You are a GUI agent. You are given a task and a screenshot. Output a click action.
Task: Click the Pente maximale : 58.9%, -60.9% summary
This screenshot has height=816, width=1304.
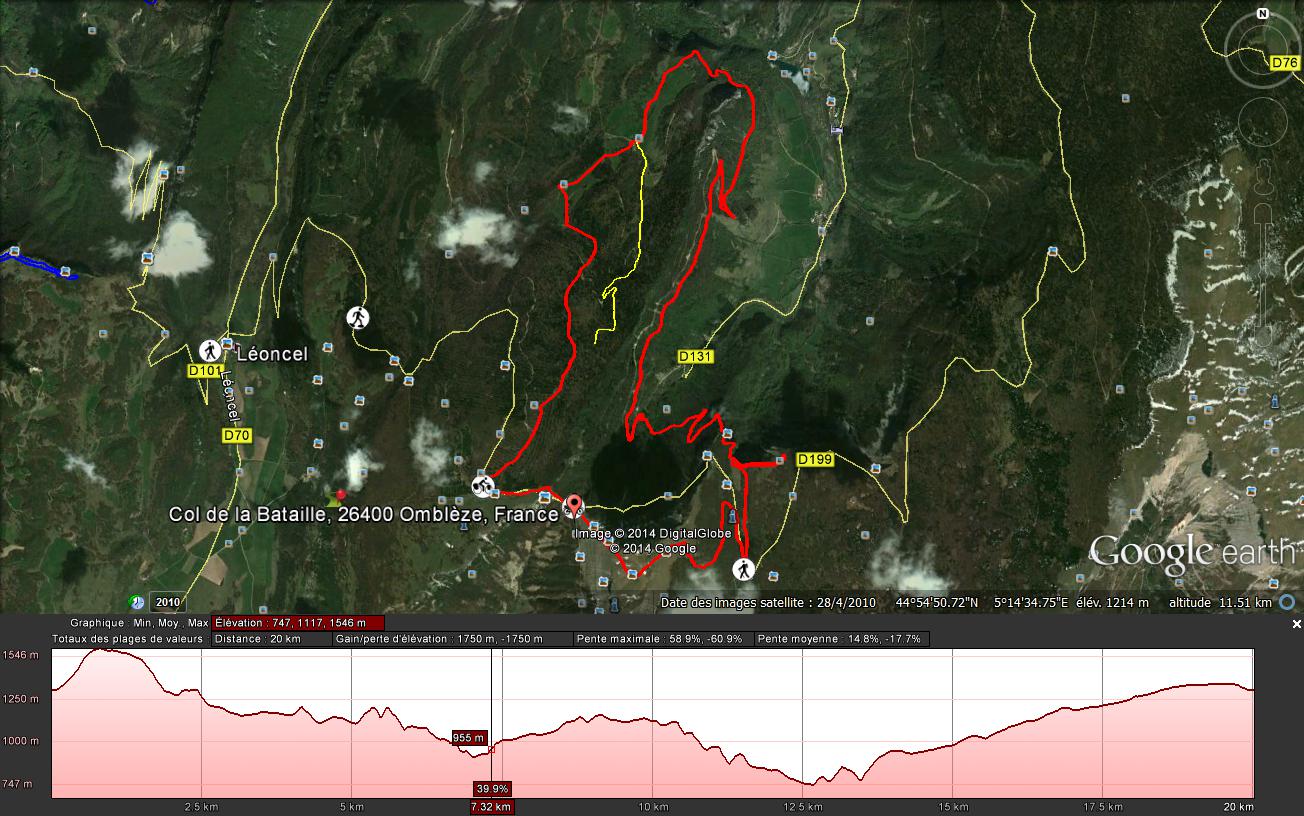tap(663, 638)
